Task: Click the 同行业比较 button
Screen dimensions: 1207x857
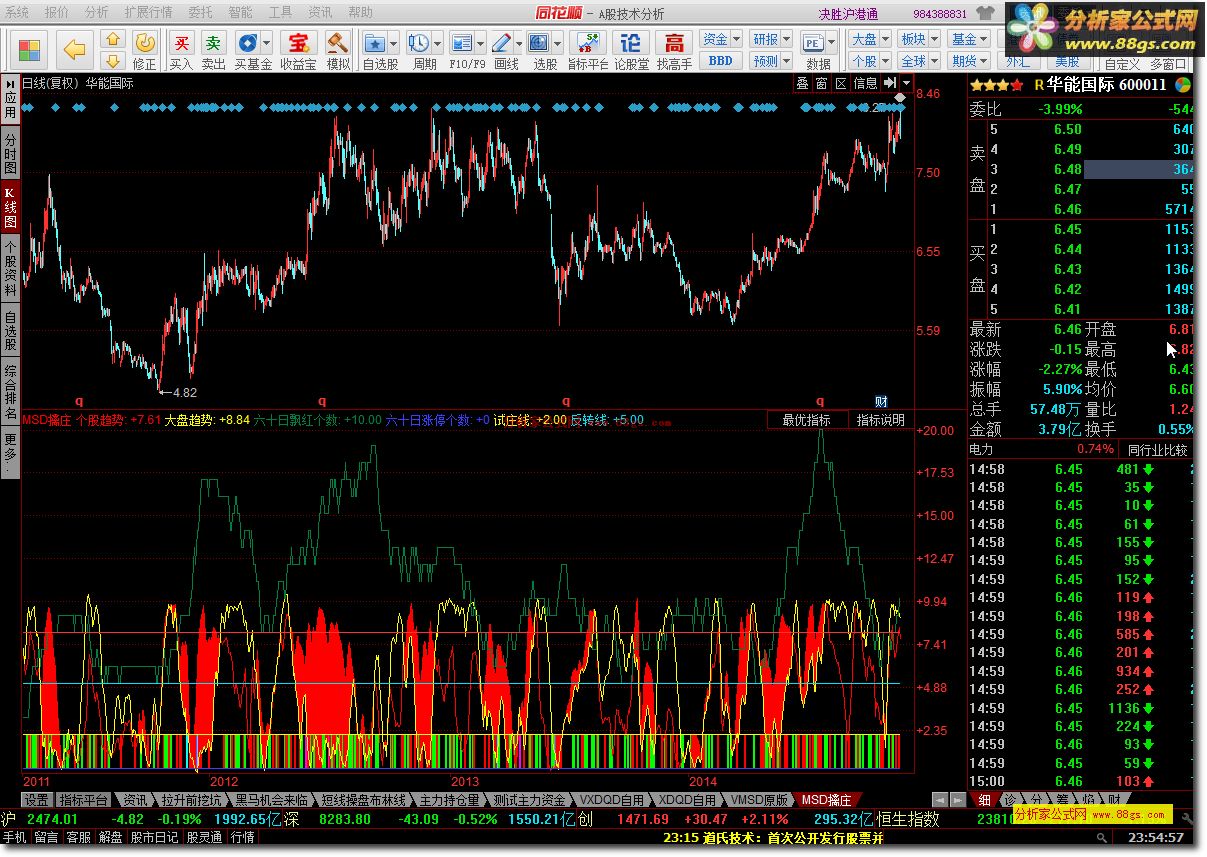Action: click(x=1157, y=450)
